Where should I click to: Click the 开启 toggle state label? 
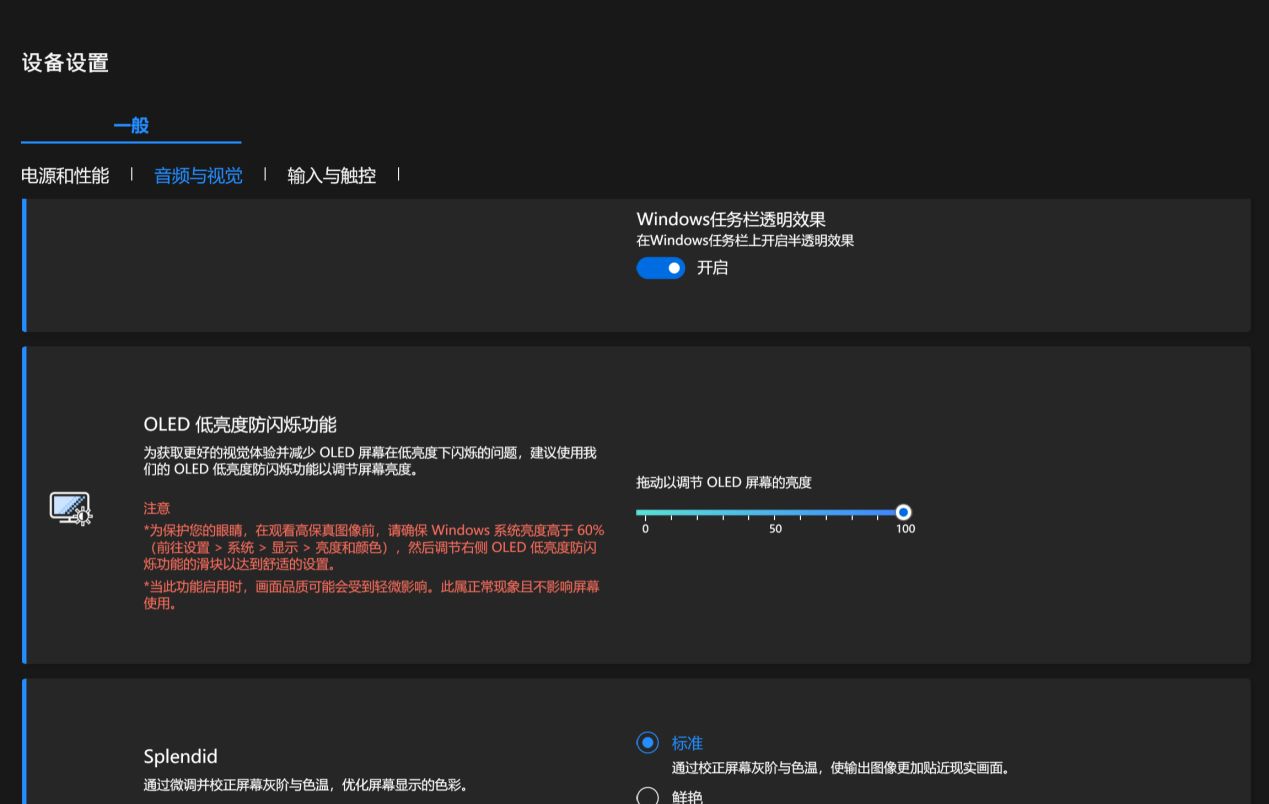712,268
